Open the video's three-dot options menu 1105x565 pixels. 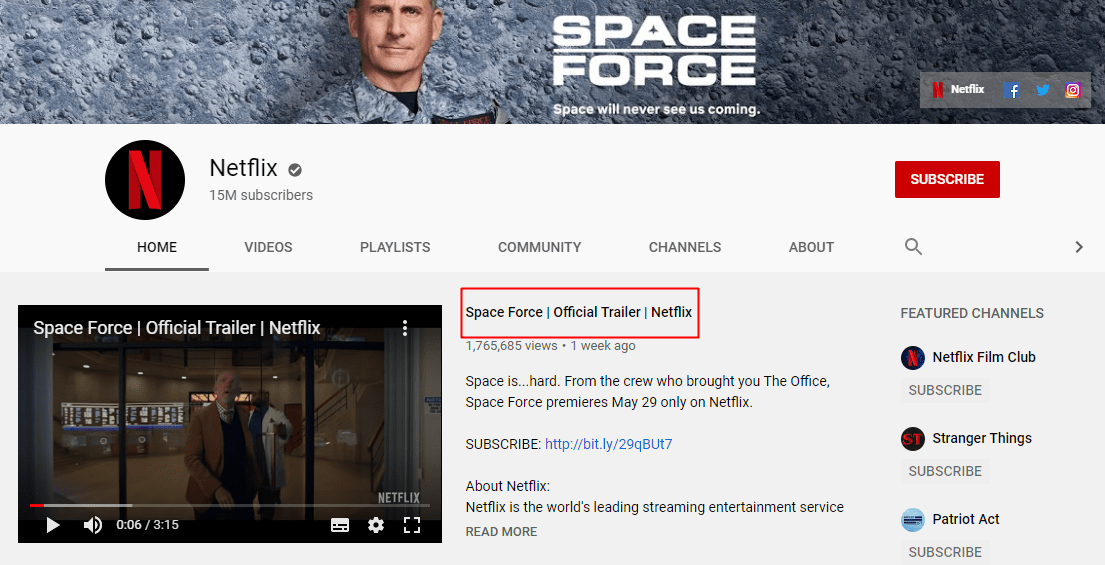405,328
